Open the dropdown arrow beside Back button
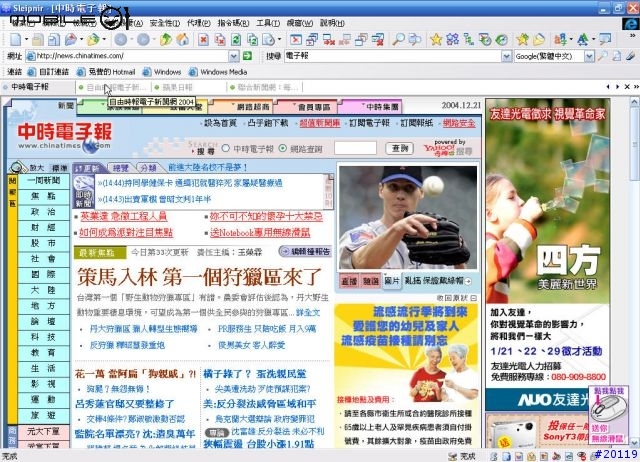 (131, 40)
